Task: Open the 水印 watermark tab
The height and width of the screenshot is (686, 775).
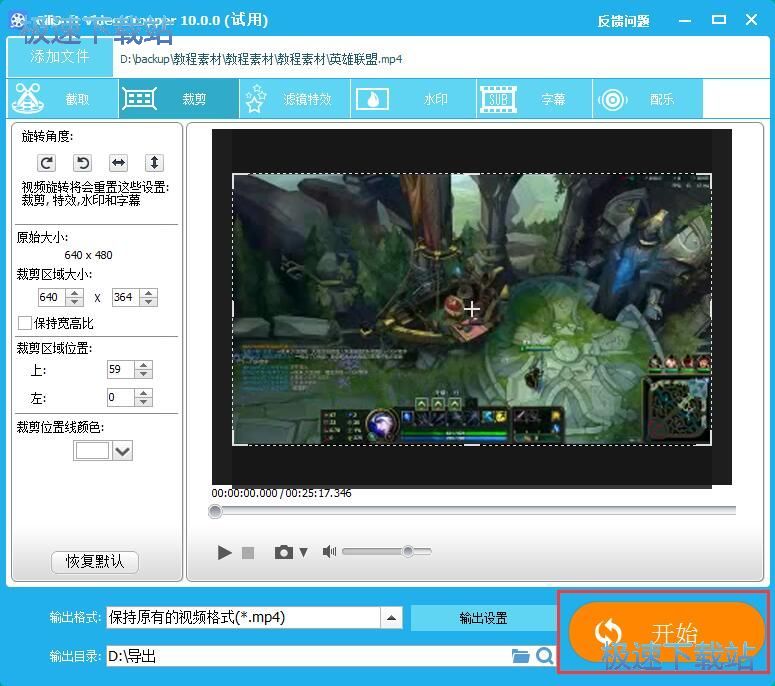Action: [413, 98]
